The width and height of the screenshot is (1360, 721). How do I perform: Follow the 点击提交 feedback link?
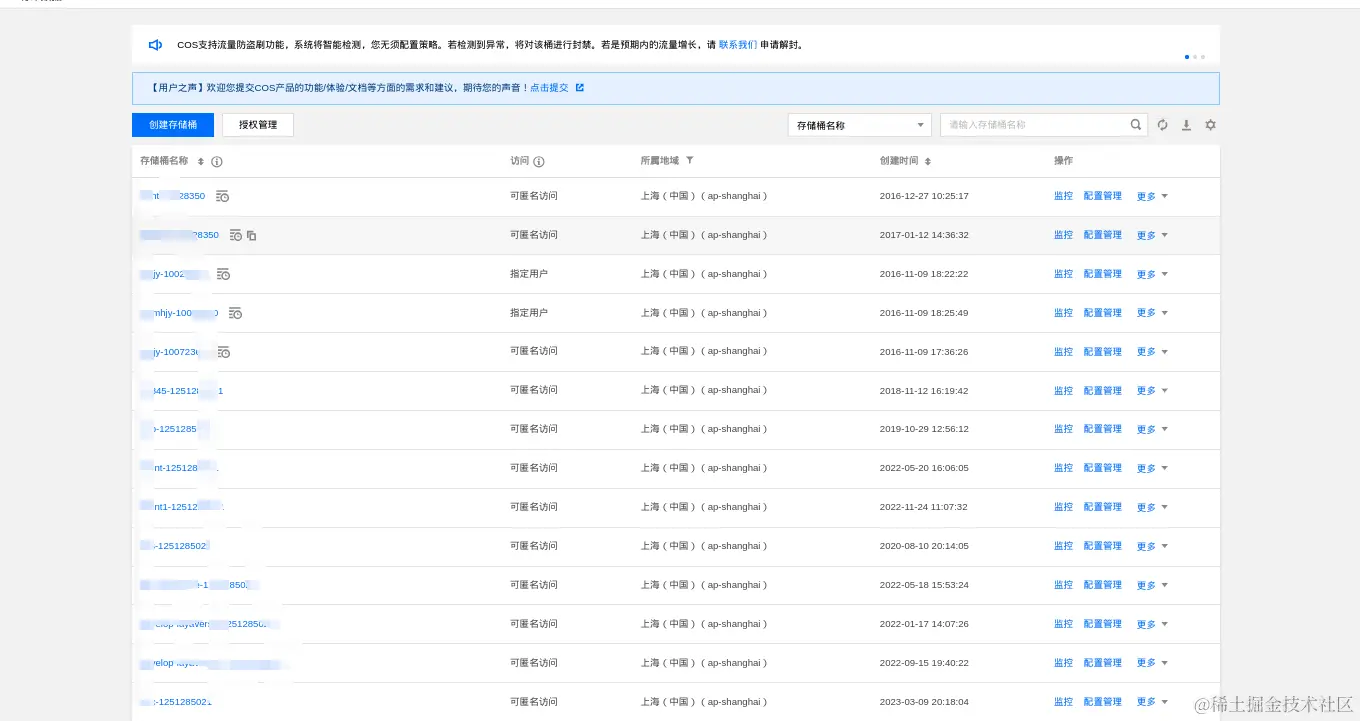pos(549,88)
